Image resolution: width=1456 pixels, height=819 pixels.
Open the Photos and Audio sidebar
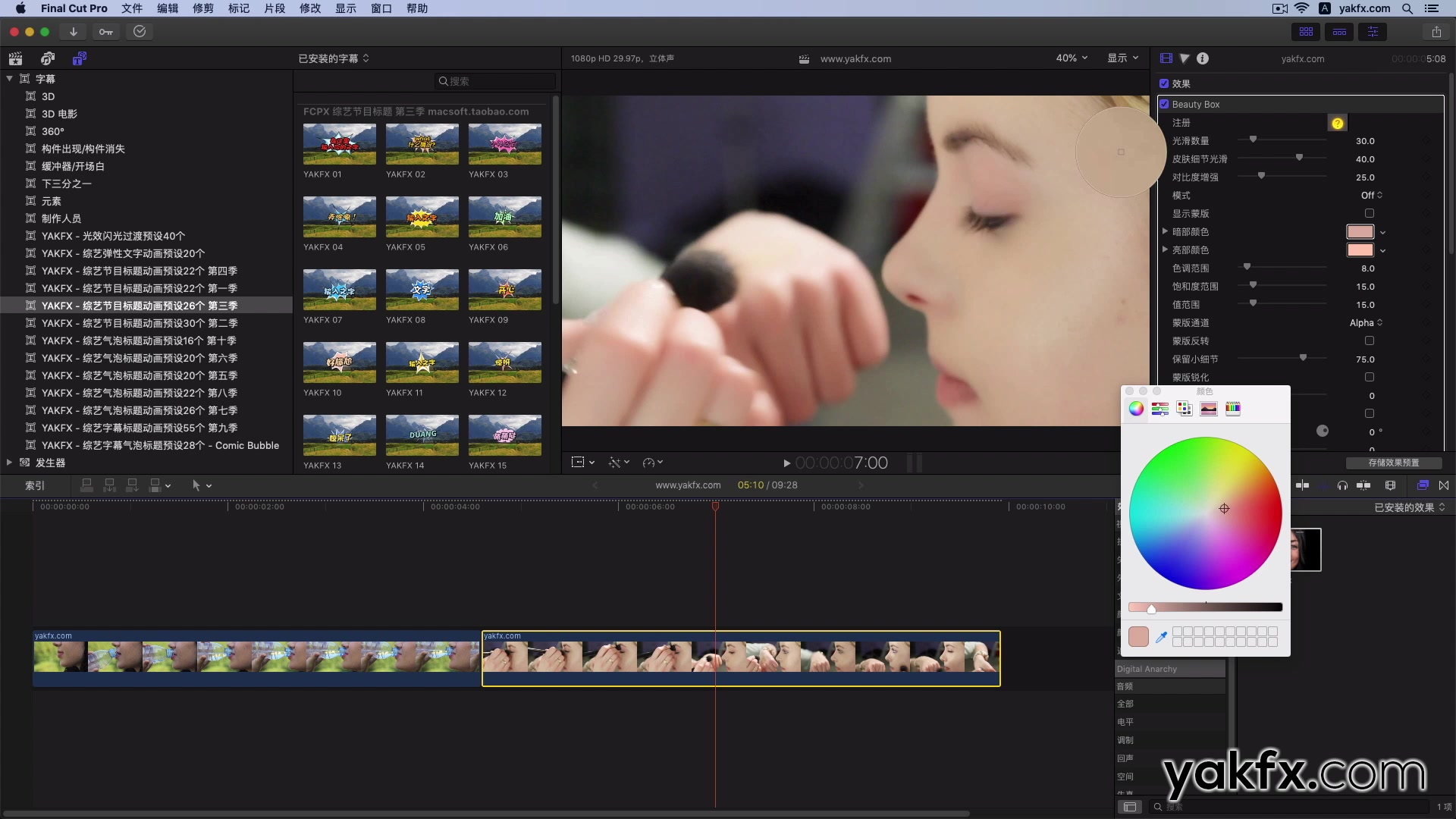[47, 58]
